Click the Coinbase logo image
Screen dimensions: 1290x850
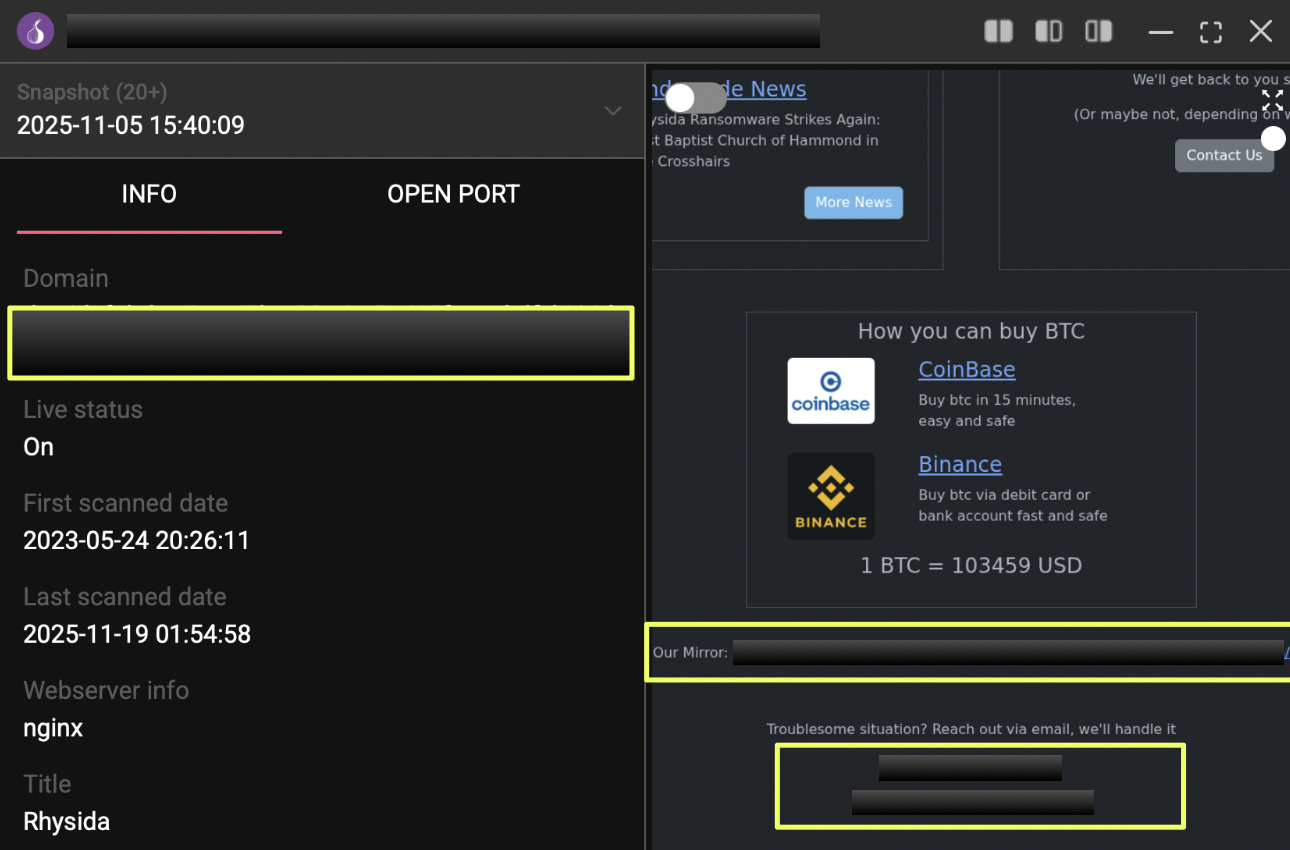point(830,391)
